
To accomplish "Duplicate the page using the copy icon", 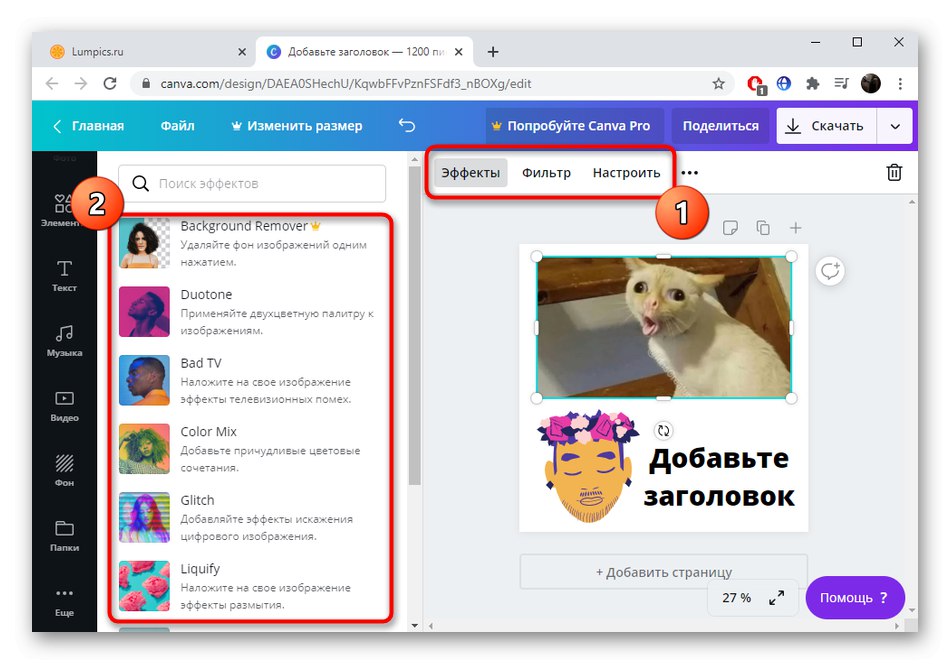I will [x=763, y=227].
